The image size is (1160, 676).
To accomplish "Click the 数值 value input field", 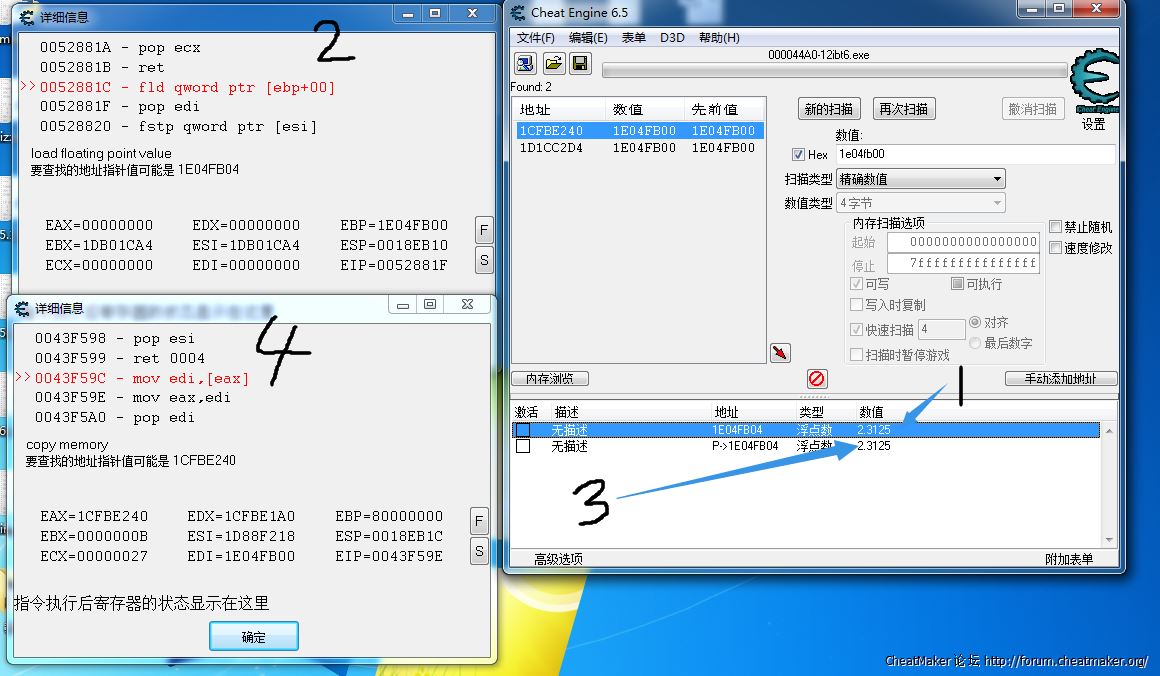I will pos(974,154).
